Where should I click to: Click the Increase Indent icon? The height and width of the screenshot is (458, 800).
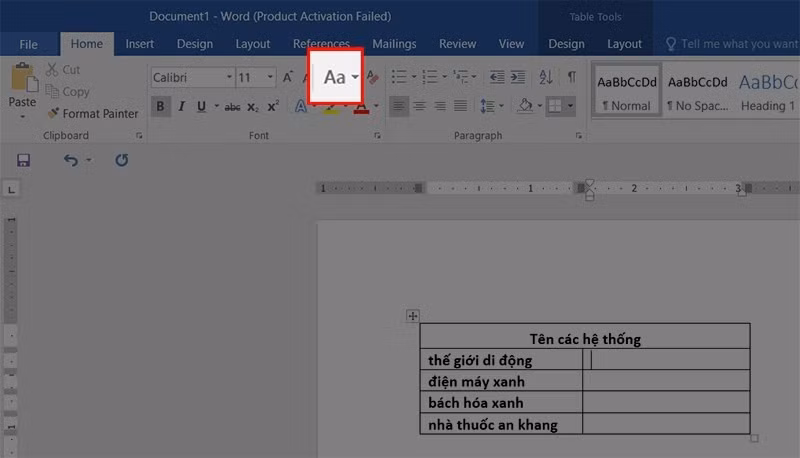pyautogui.click(x=518, y=77)
